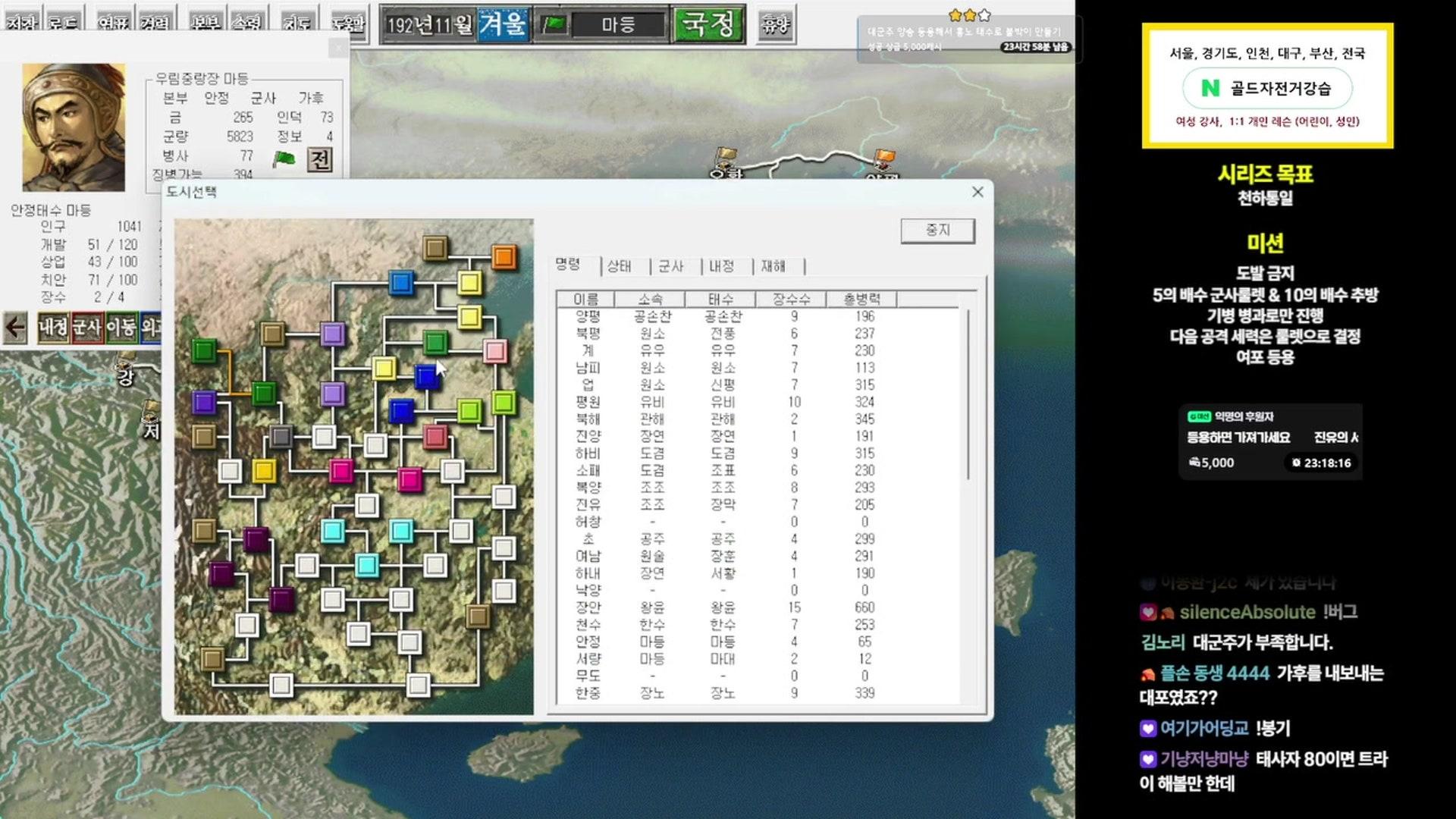The image size is (1456, 819).
Task: Select the pink city node on the map
Action: [x=495, y=351]
